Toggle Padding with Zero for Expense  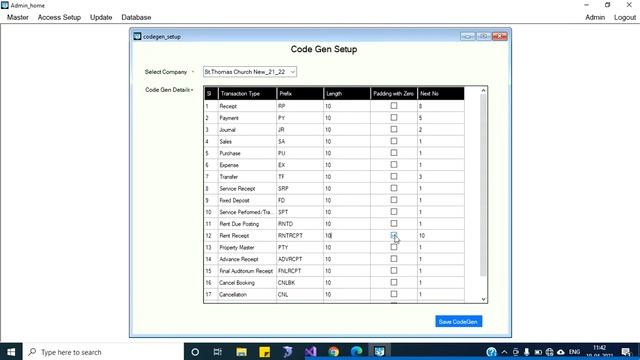pyautogui.click(x=394, y=164)
